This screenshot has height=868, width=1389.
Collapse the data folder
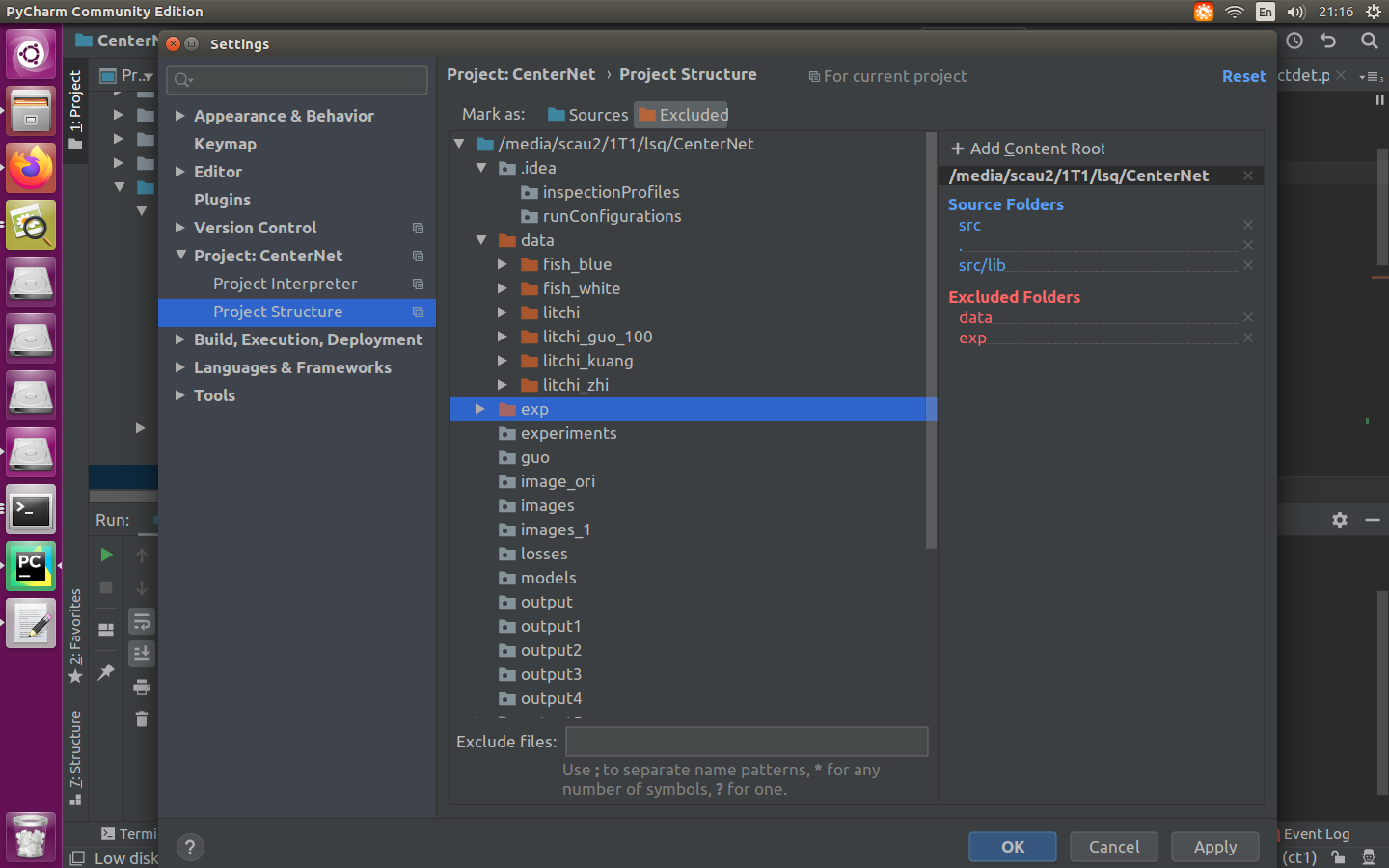[x=481, y=239]
